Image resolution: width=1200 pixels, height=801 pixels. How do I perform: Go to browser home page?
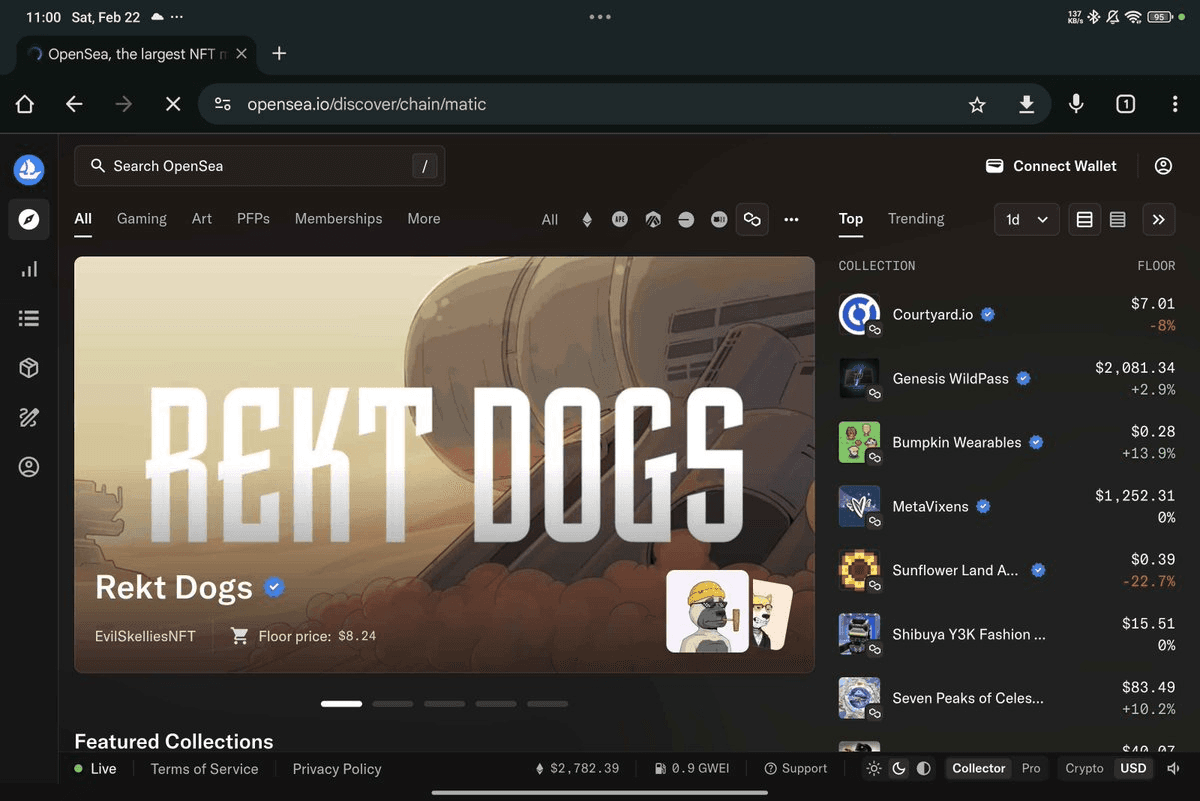click(25, 104)
